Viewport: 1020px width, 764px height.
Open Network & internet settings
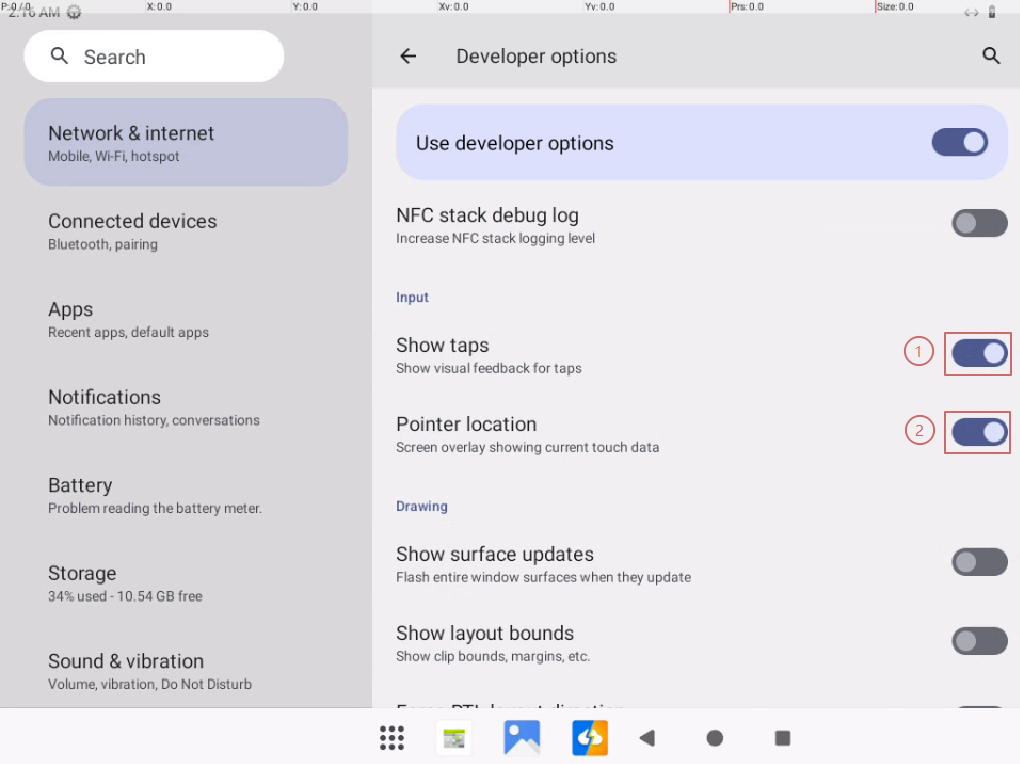tap(186, 143)
